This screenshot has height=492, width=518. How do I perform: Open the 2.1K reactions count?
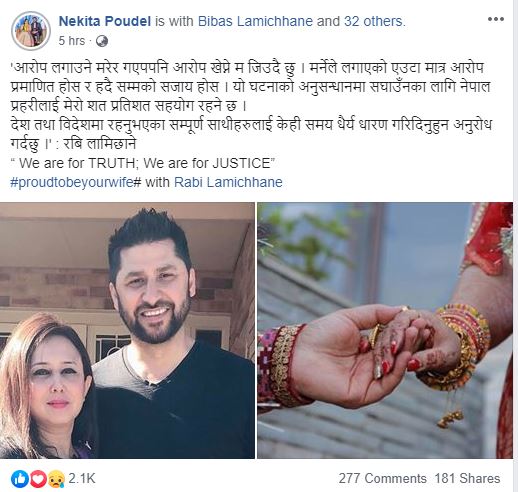(x=82, y=478)
